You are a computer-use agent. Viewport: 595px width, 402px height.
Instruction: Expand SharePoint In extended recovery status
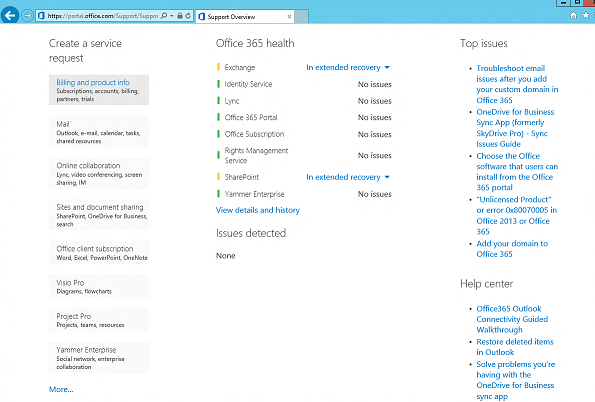348,177
